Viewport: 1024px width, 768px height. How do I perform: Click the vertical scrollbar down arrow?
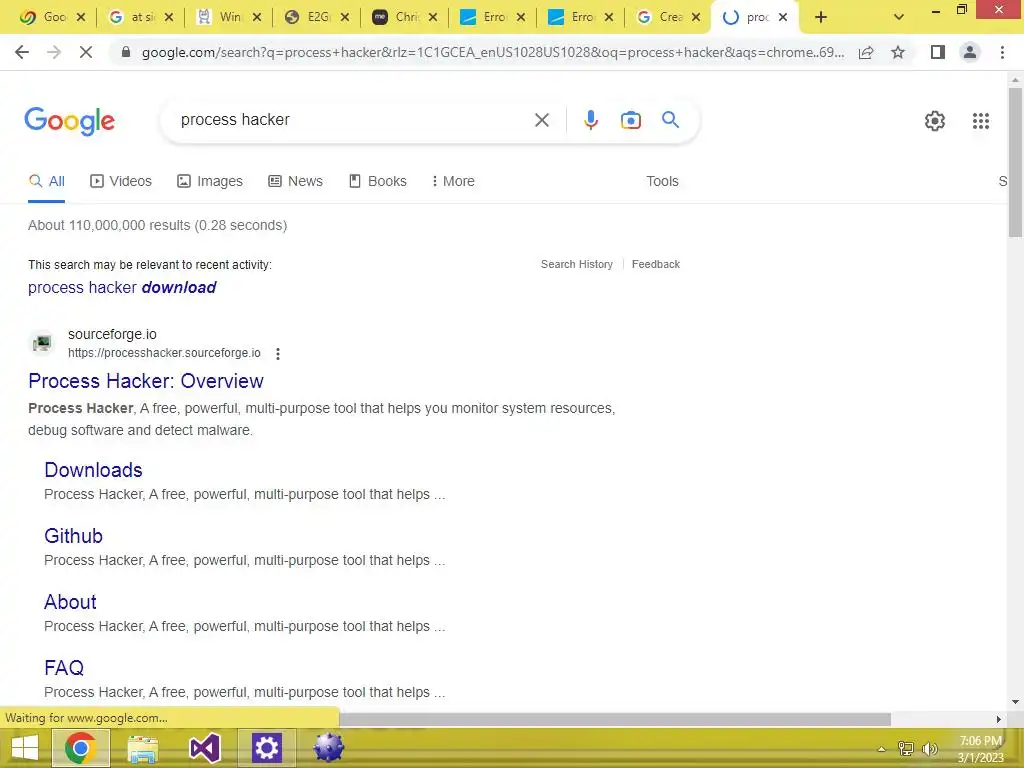[x=1015, y=702]
